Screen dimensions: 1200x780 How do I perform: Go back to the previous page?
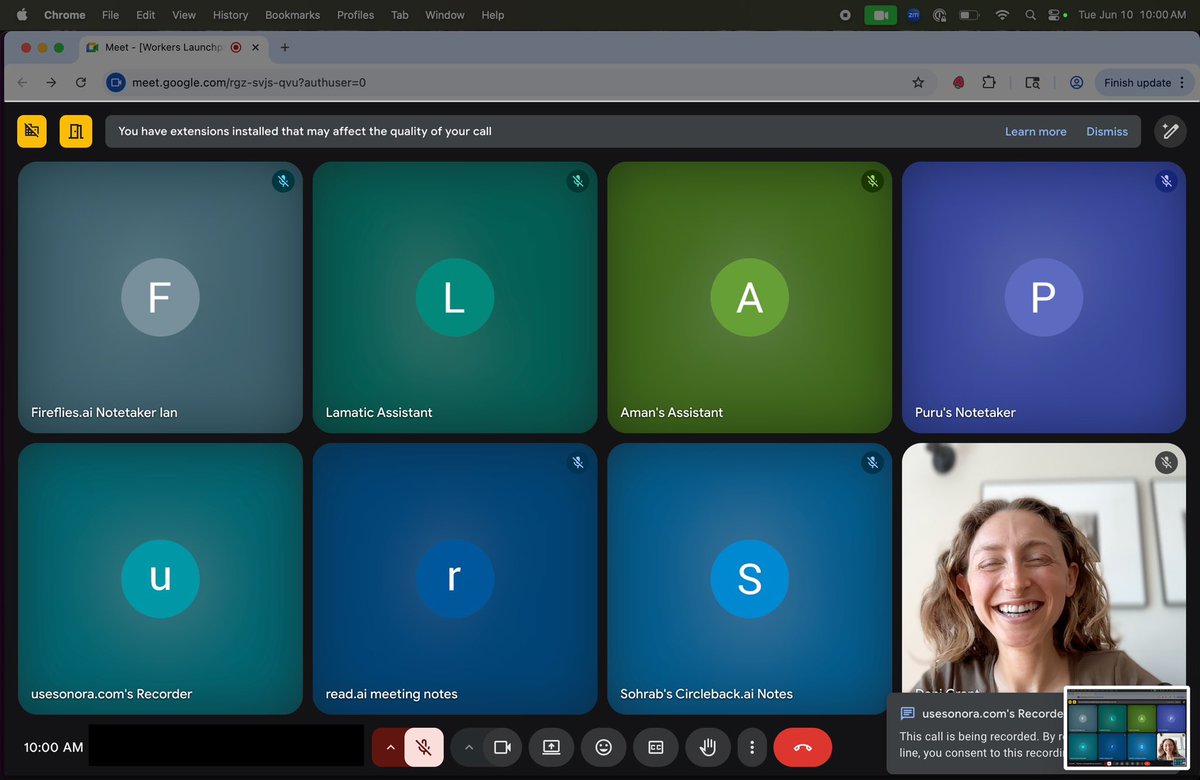pos(22,83)
